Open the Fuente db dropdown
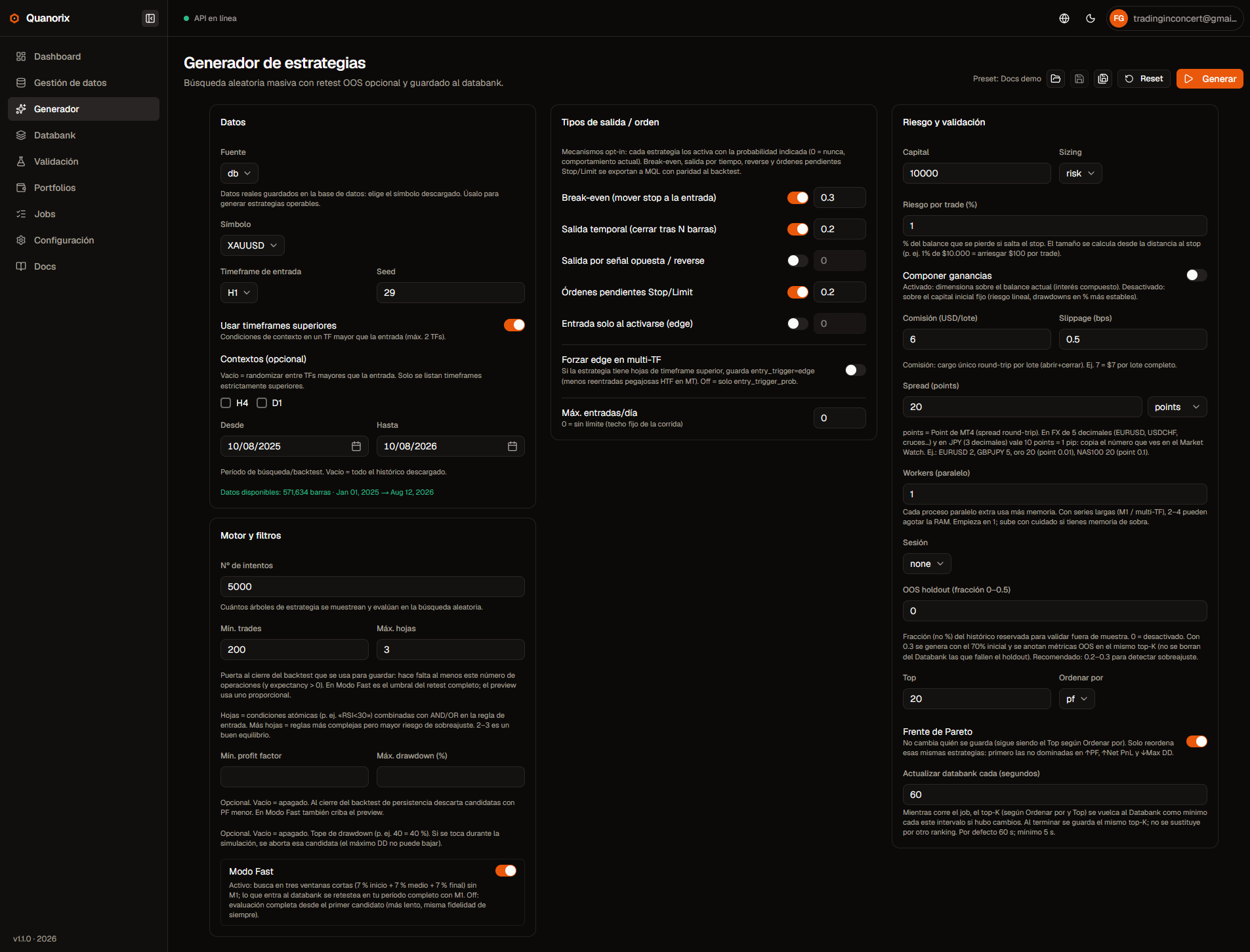 240,173
